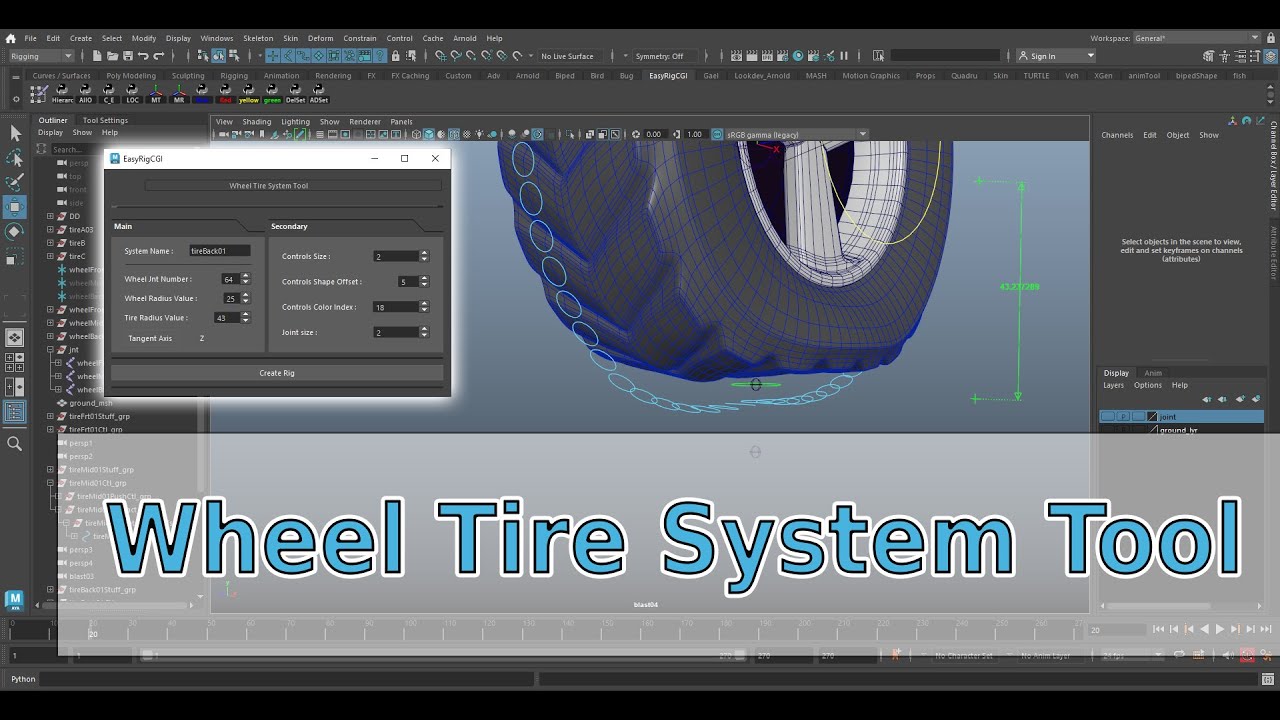The width and height of the screenshot is (1280, 720).
Task: Run the ADSet shelf script
Action: [x=319, y=94]
